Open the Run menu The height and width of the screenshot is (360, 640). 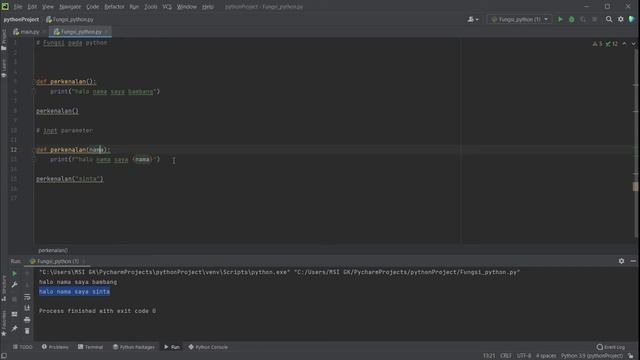pos(134,7)
